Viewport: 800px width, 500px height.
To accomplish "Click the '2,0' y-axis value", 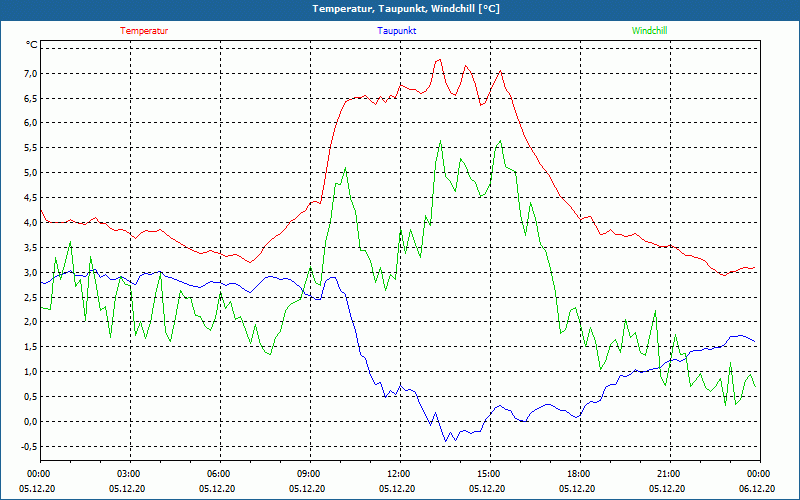I will click(31, 322).
